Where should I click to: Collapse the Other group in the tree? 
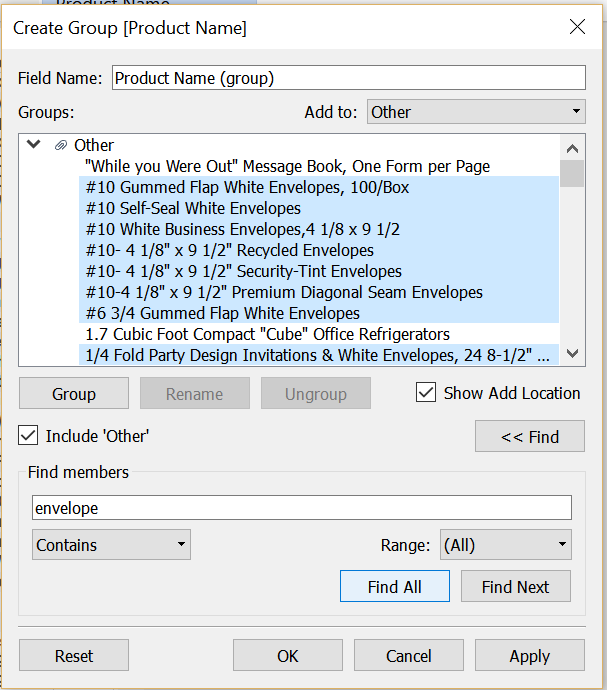point(34,145)
